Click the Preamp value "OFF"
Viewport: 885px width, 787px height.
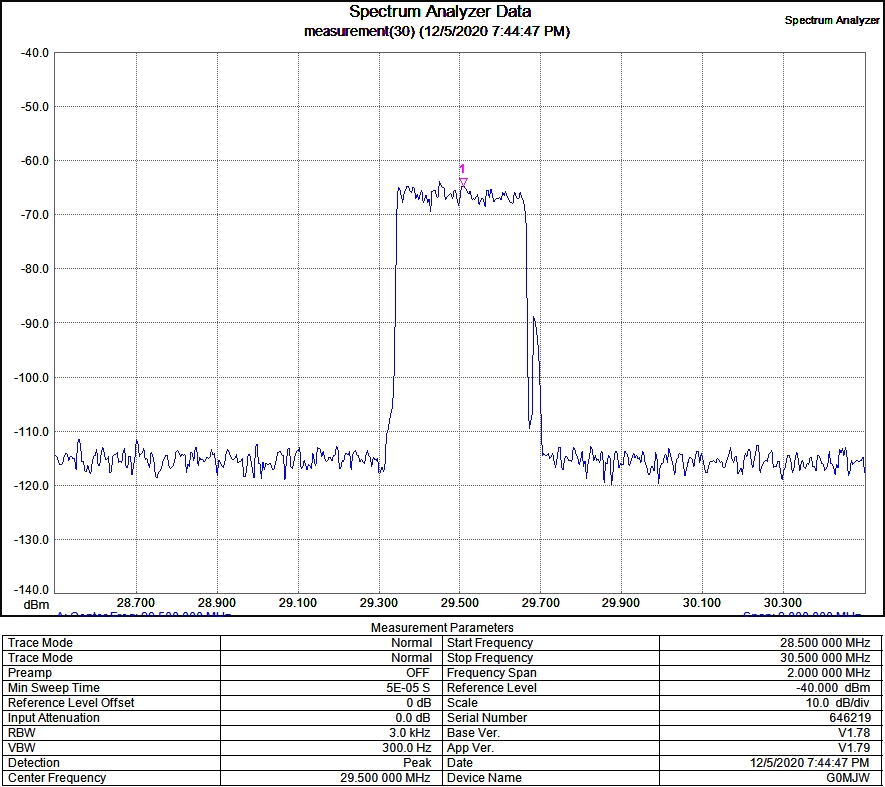(418, 673)
